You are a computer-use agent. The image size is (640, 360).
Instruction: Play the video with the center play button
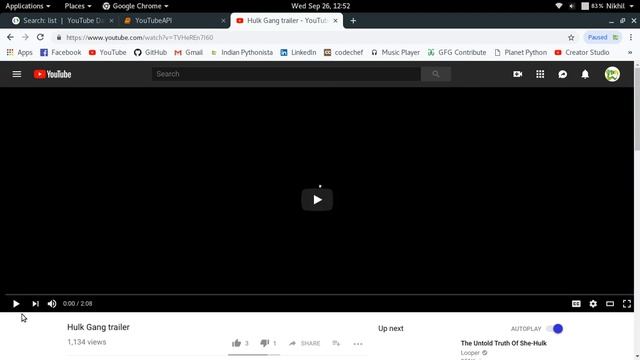(x=317, y=200)
